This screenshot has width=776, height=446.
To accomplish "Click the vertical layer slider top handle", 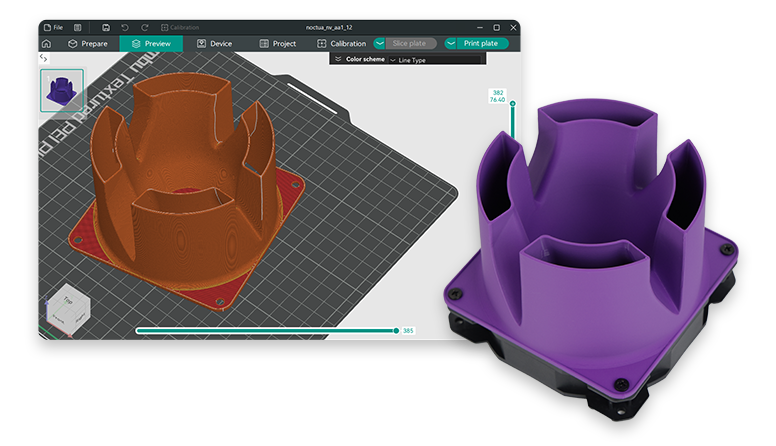I will tap(513, 103).
